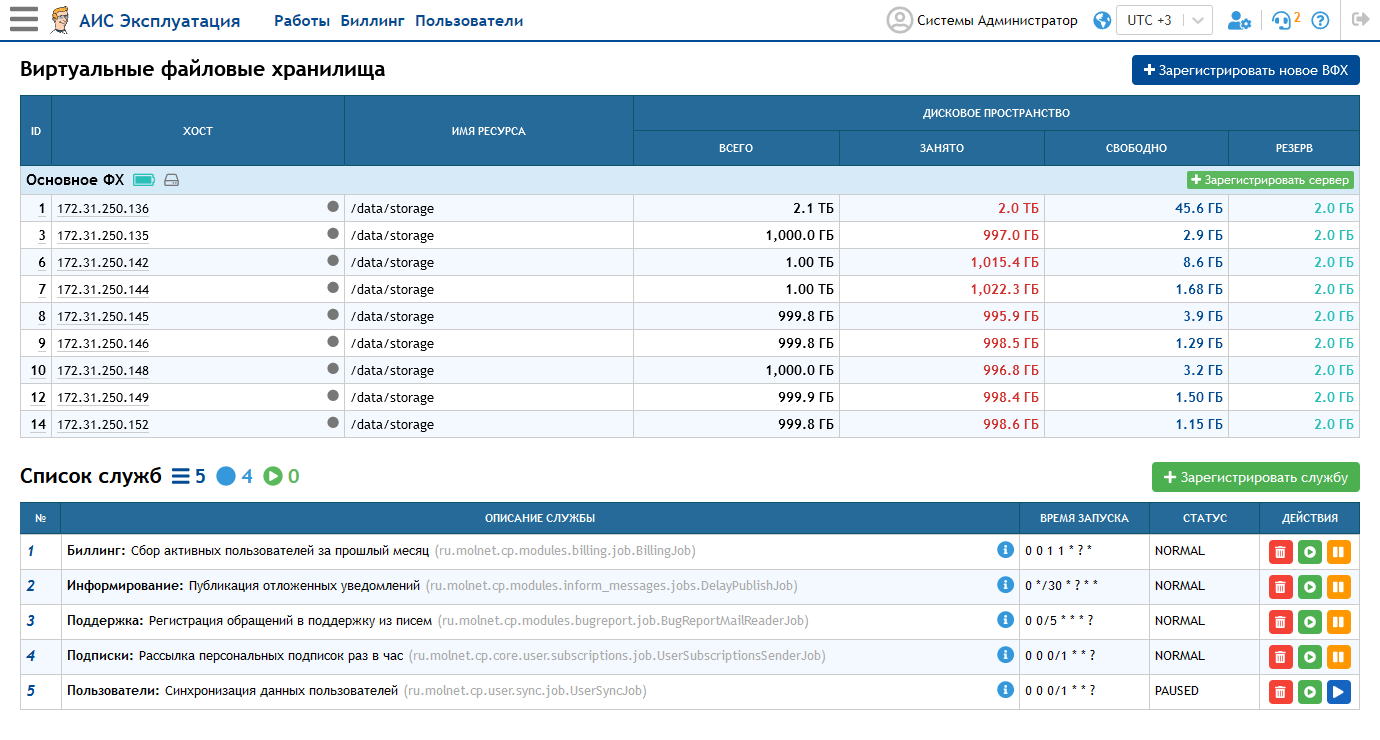Click status dot for host 172.31.250.136
1380x740 pixels.
[x=333, y=207]
